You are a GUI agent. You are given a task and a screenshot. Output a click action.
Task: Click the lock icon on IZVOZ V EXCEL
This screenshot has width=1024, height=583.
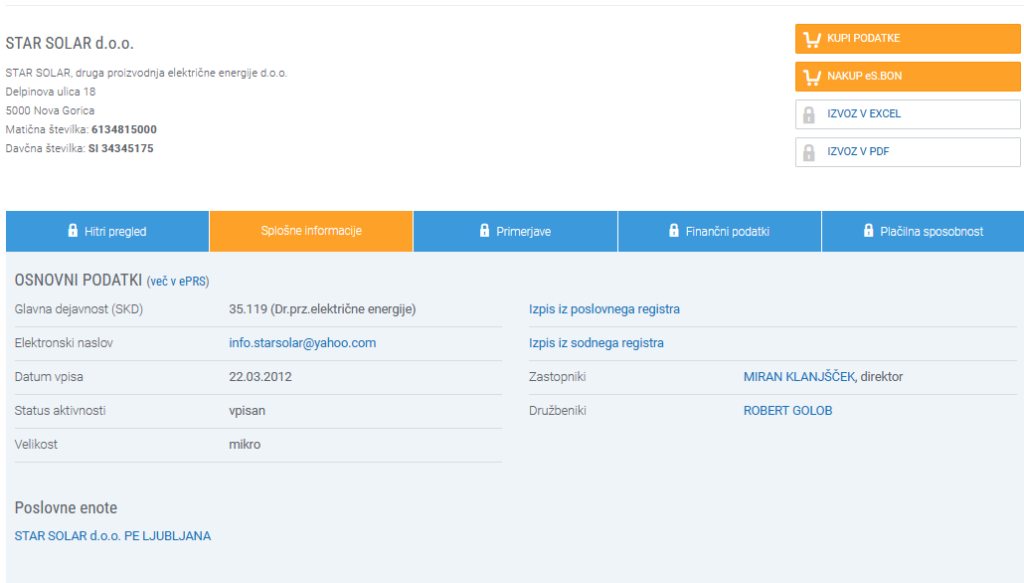[x=808, y=115]
